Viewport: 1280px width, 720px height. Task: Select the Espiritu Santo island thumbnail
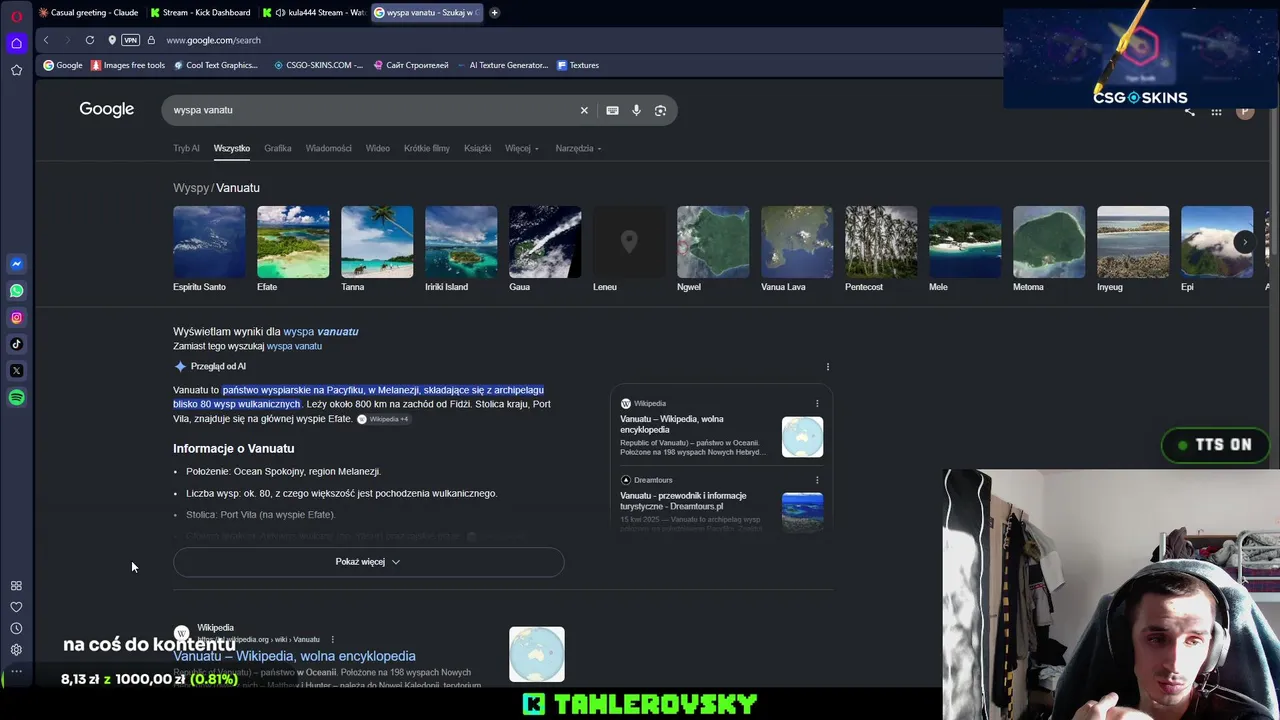click(x=209, y=242)
